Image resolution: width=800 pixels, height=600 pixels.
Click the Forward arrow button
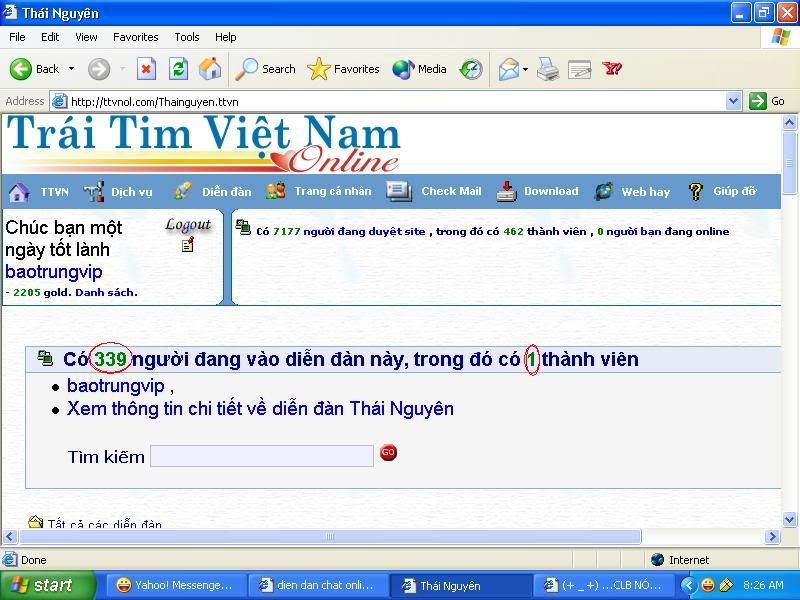coord(98,69)
